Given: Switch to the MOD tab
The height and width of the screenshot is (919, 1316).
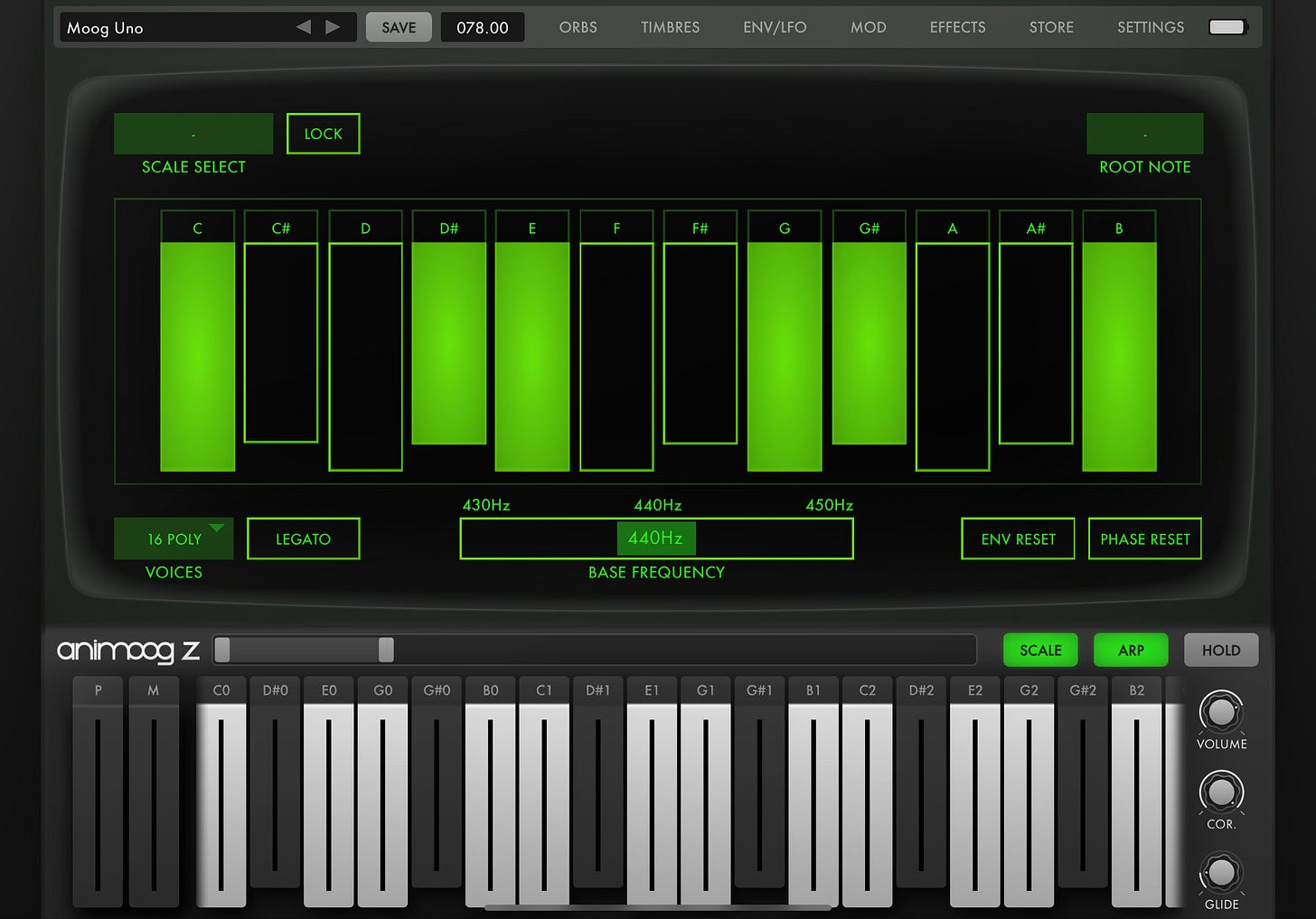Looking at the screenshot, I should point(869,27).
